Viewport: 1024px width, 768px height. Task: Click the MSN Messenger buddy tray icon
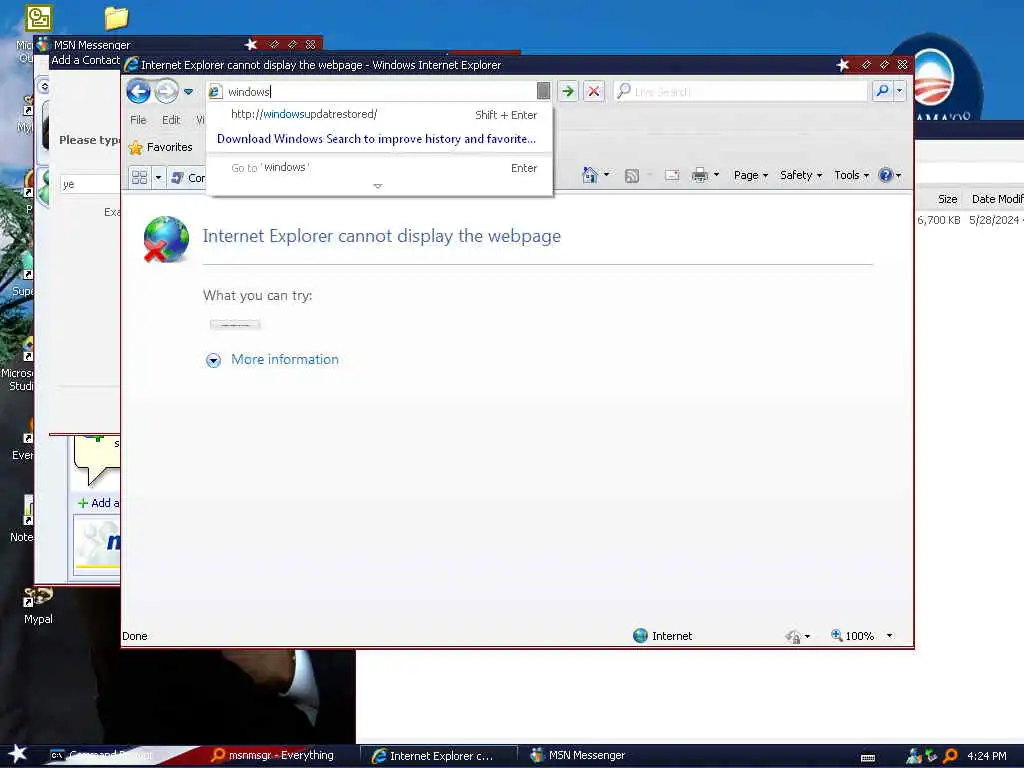[914, 756]
